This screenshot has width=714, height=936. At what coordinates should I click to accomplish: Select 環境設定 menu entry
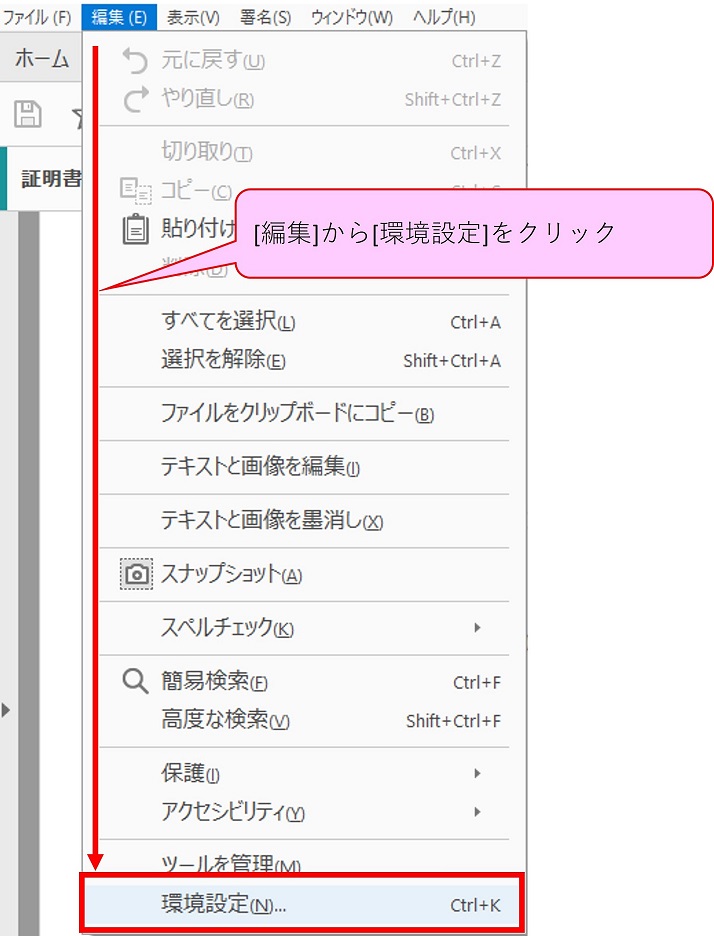coord(224,905)
